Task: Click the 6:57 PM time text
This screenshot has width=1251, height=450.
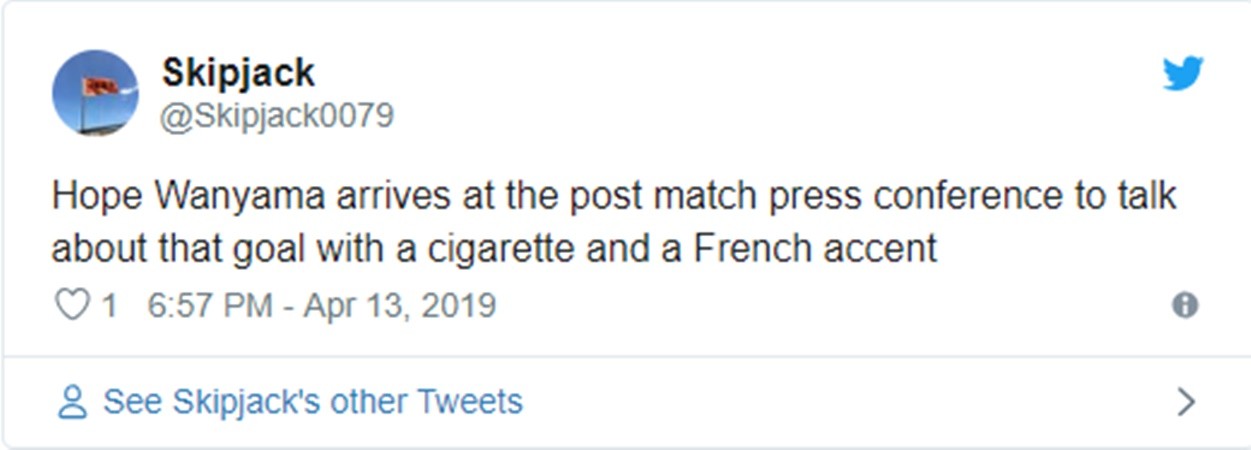Action: pyautogui.click(x=209, y=305)
